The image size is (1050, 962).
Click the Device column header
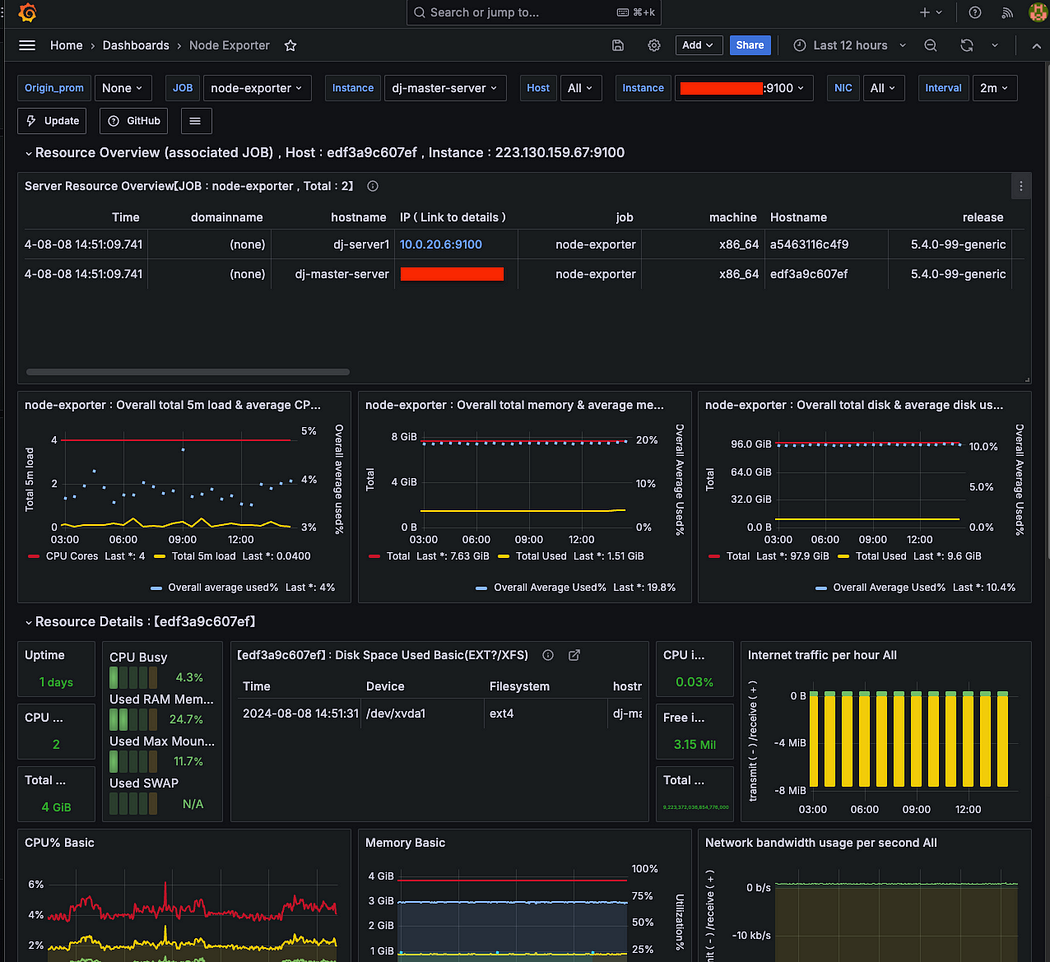tap(385, 687)
